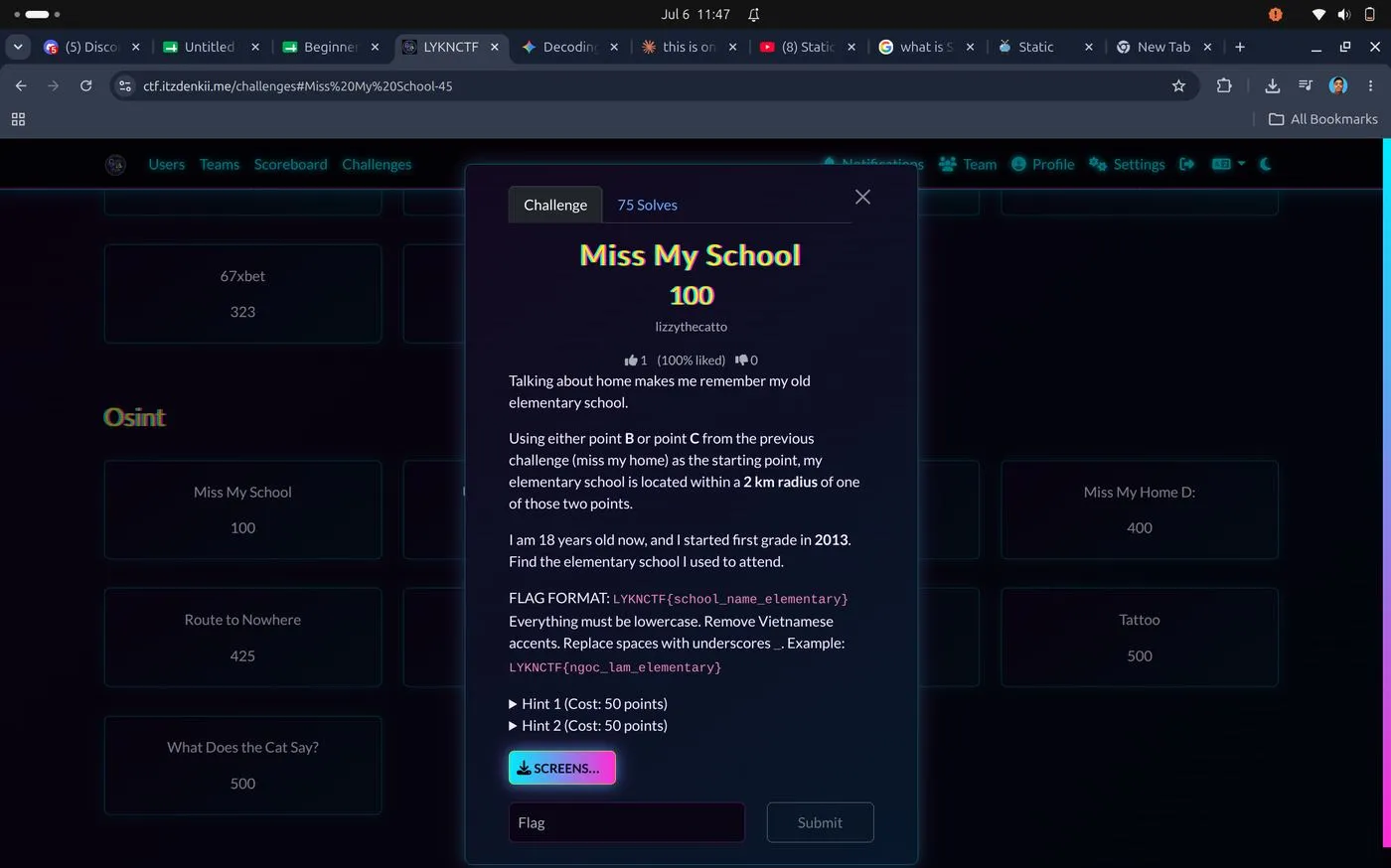Screen dimensions: 1391x868
Task: Click the CTF site logo icon
Action: tap(115, 164)
